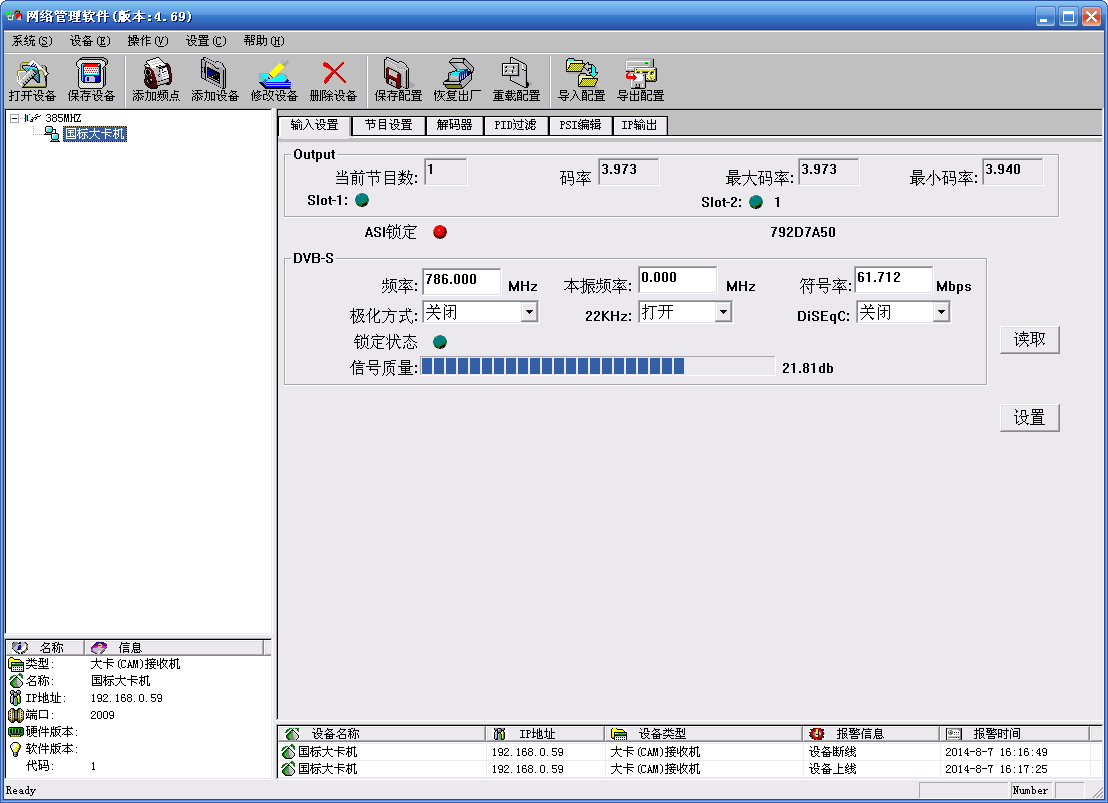
Task: Click the device icon of 设备上线 alarm row
Action: [x=288, y=768]
